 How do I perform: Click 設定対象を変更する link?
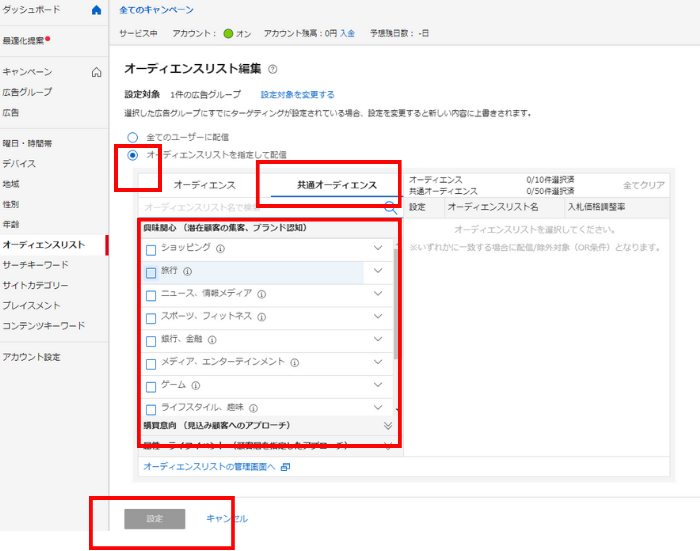(297, 95)
